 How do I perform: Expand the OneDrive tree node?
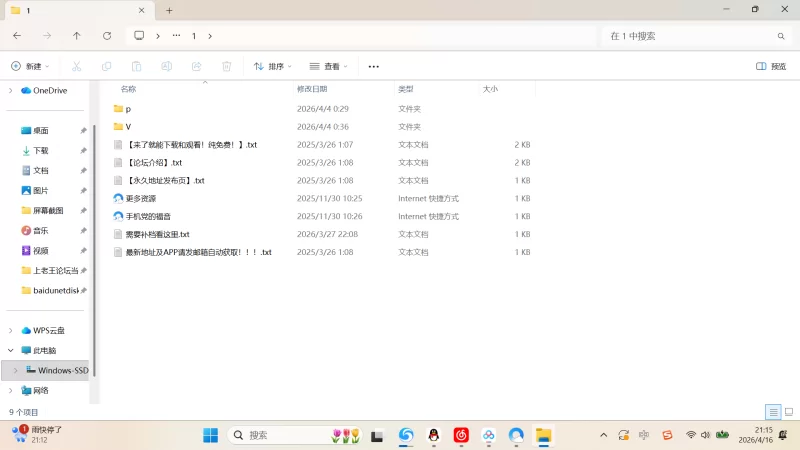coord(10,90)
